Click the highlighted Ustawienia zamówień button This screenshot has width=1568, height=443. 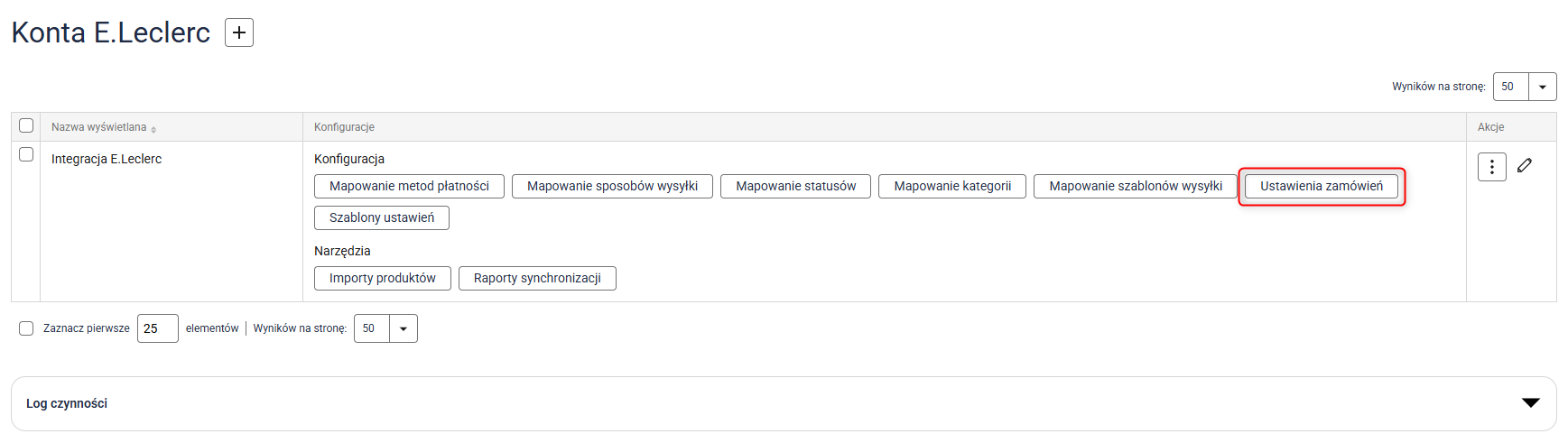click(x=1321, y=186)
